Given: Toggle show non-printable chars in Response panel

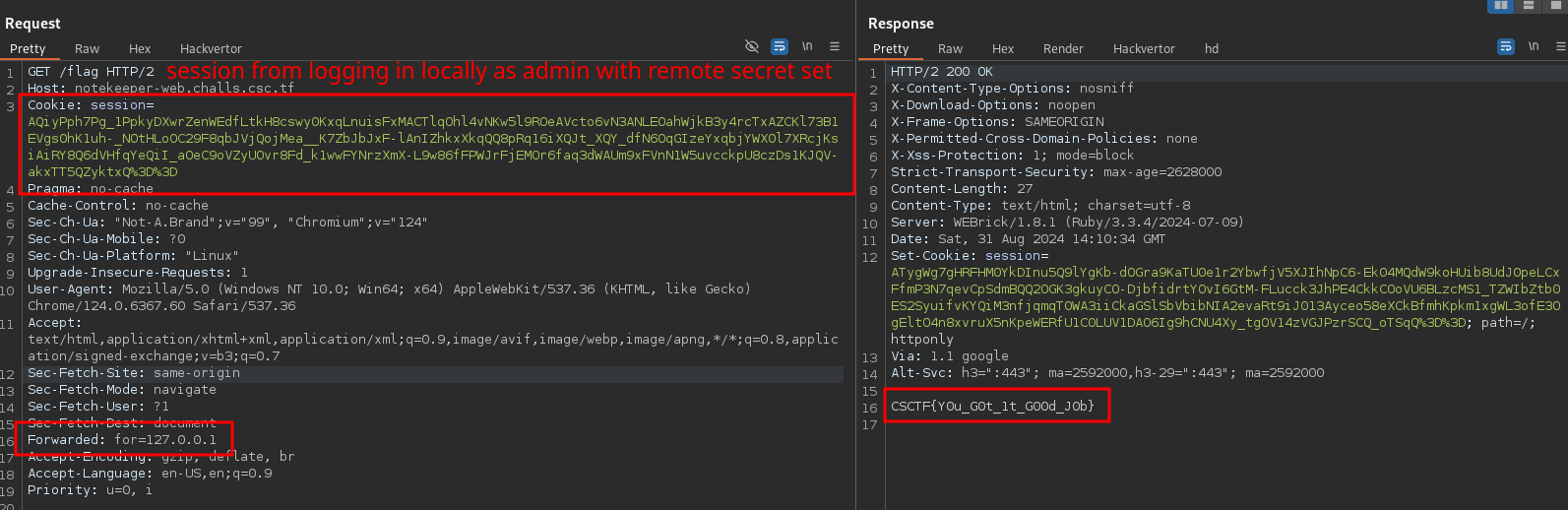Looking at the screenshot, I should [1534, 46].
